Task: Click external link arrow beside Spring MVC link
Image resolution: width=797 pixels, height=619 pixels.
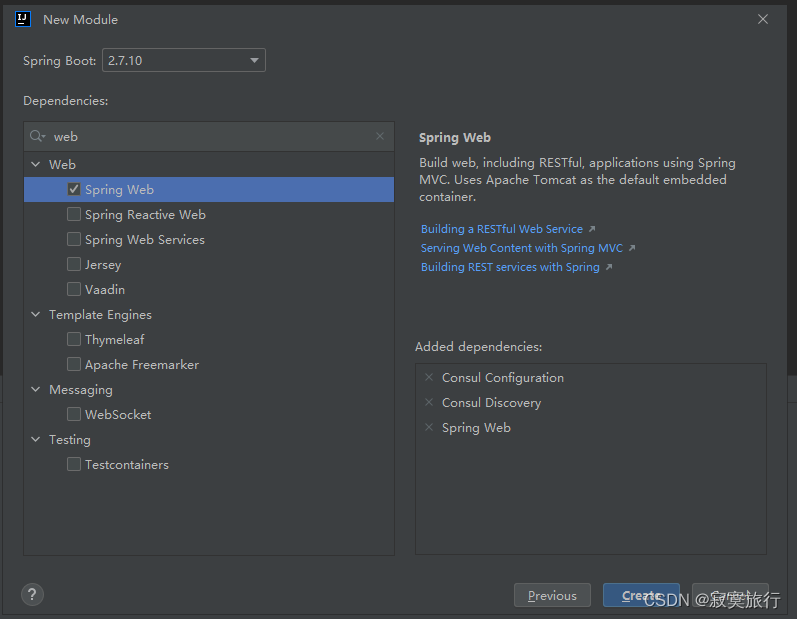Action: (x=632, y=248)
